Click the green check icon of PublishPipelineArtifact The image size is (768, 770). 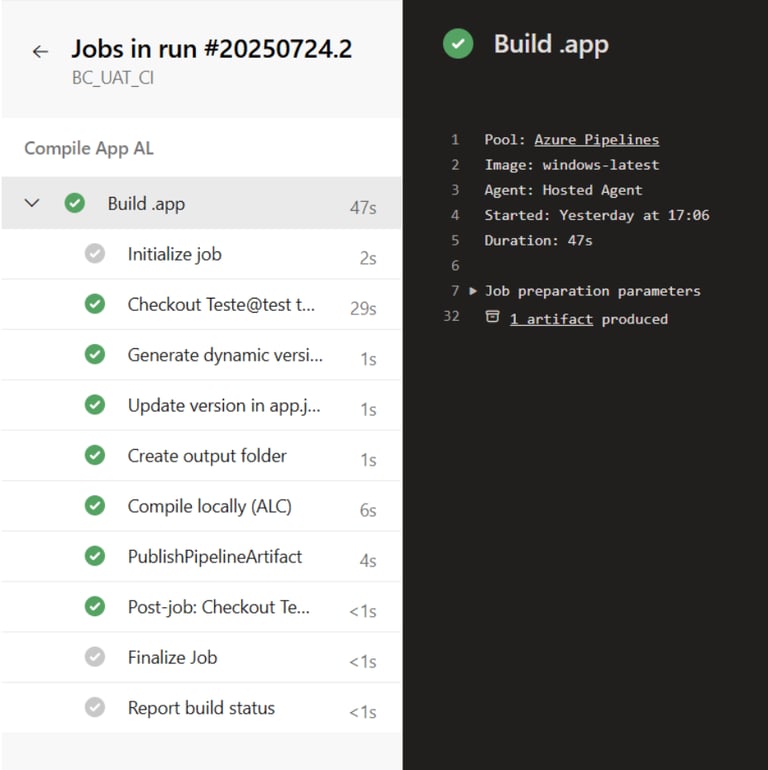pyautogui.click(x=95, y=556)
